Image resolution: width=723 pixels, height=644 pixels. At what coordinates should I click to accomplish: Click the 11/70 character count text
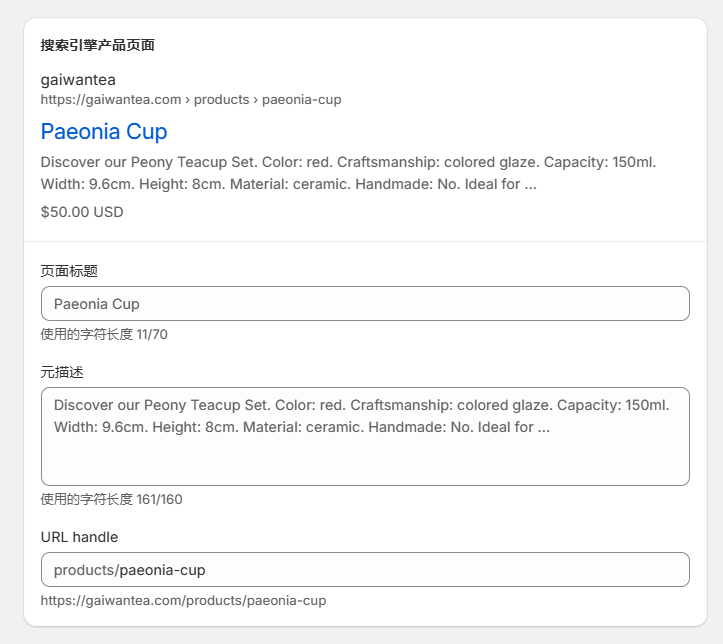(x=152, y=334)
